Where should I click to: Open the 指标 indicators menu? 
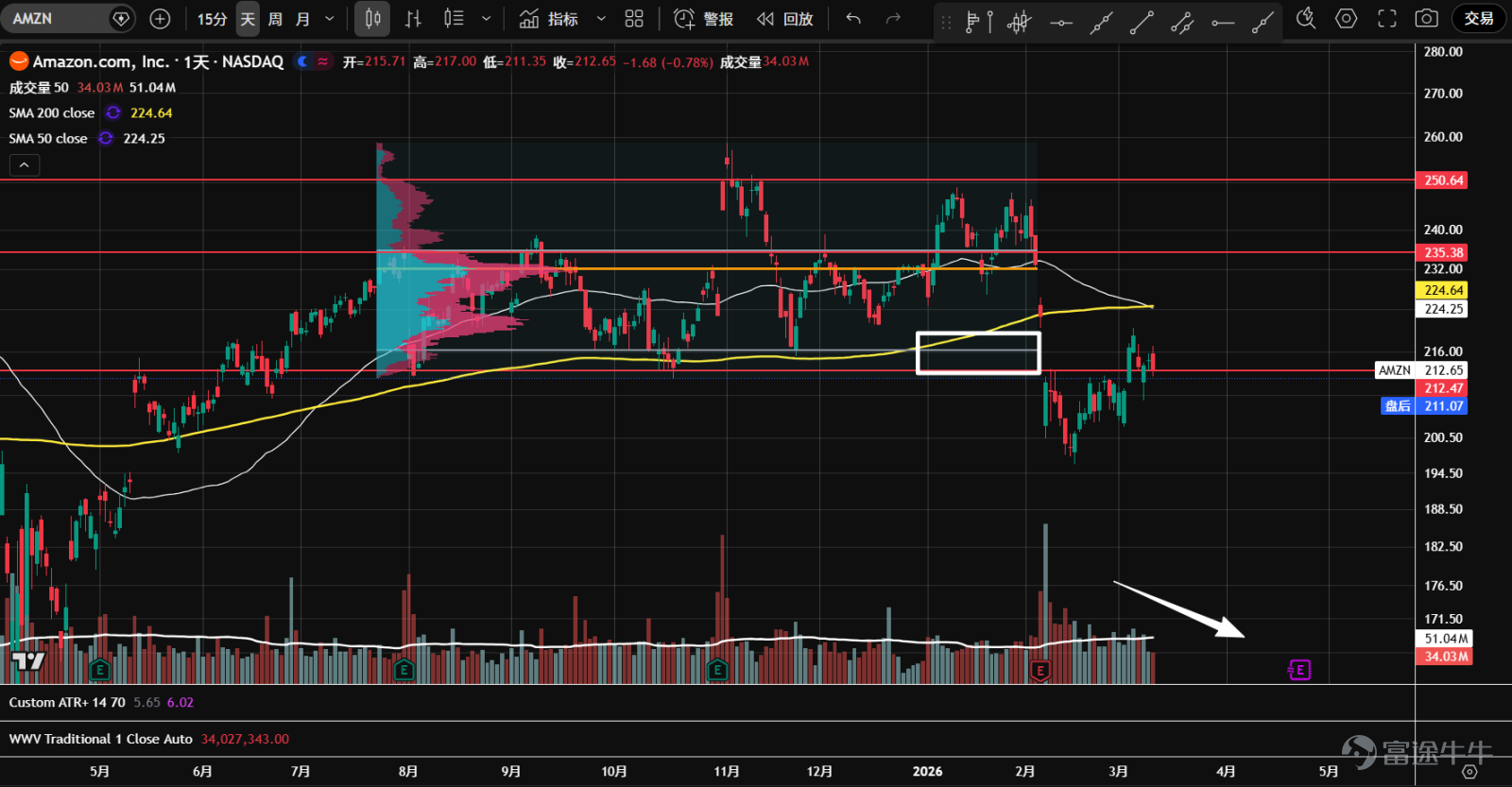pyautogui.click(x=550, y=19)
